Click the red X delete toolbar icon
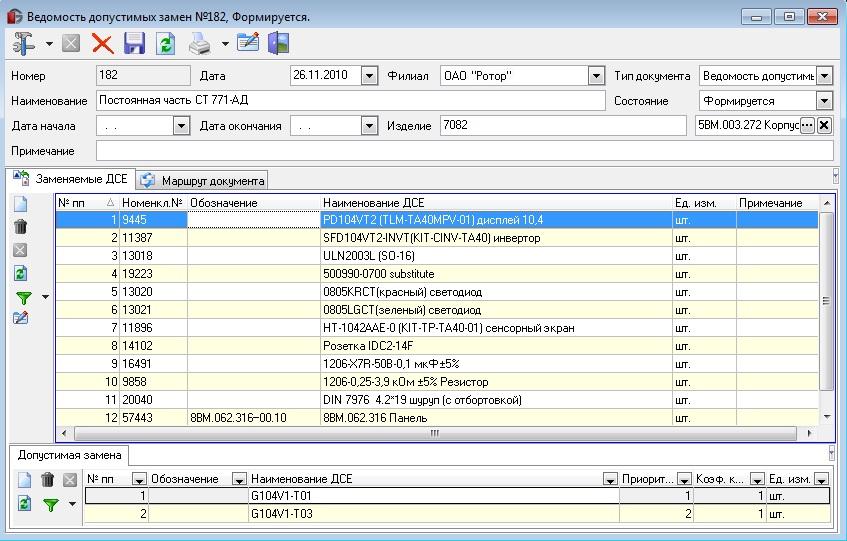Viewport: 847px width, 541px height. [103, 44]
